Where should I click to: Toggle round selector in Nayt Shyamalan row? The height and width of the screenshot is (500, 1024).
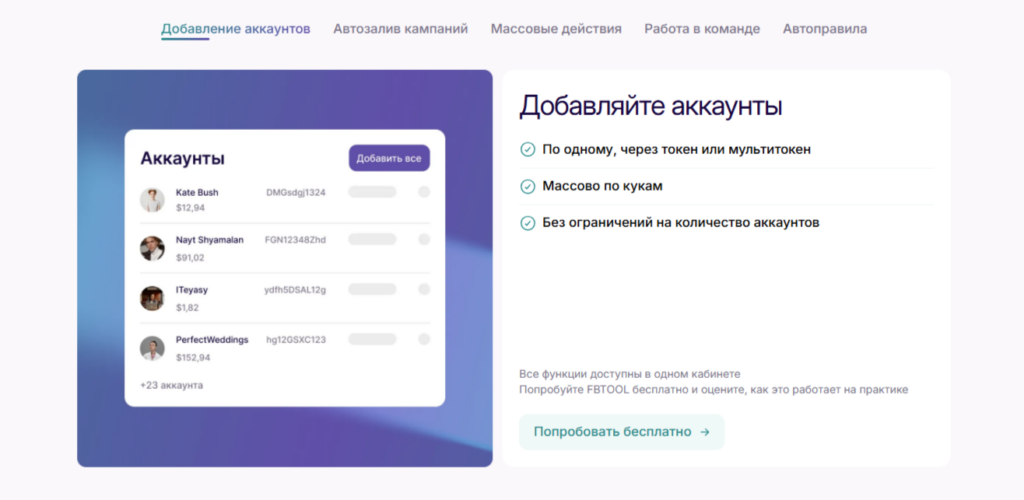pos(424,239)
